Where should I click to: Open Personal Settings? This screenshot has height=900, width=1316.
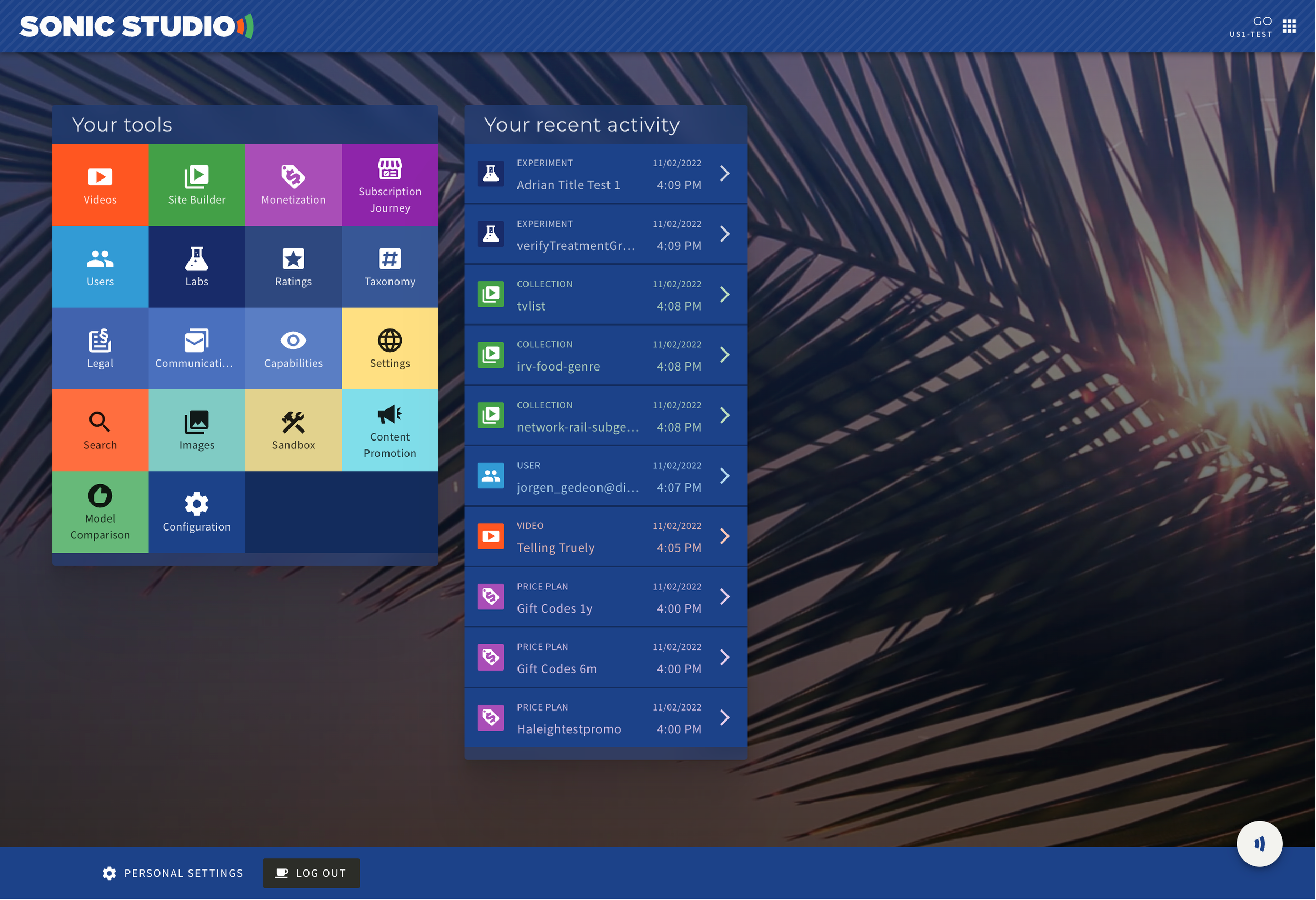click(x=173, y=873)
